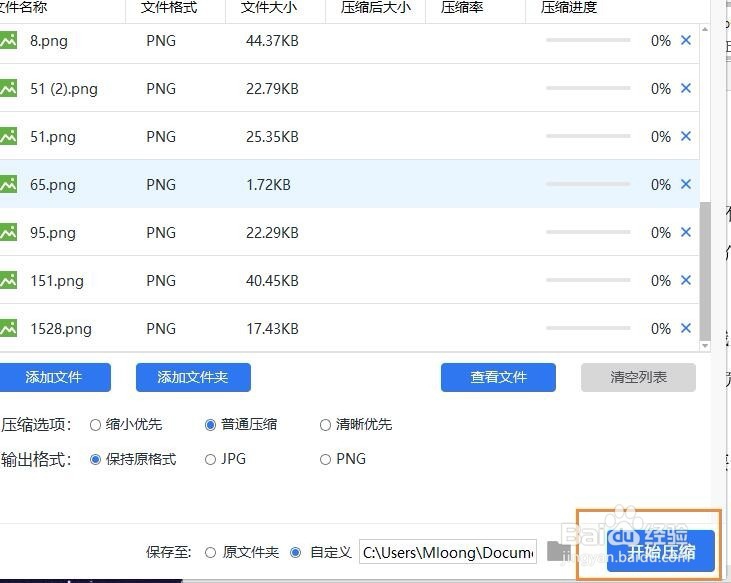The width and height of the screenshot is (731, 583).
Task: Start compression with 开始压缩 button
Action: pos(661,551)
